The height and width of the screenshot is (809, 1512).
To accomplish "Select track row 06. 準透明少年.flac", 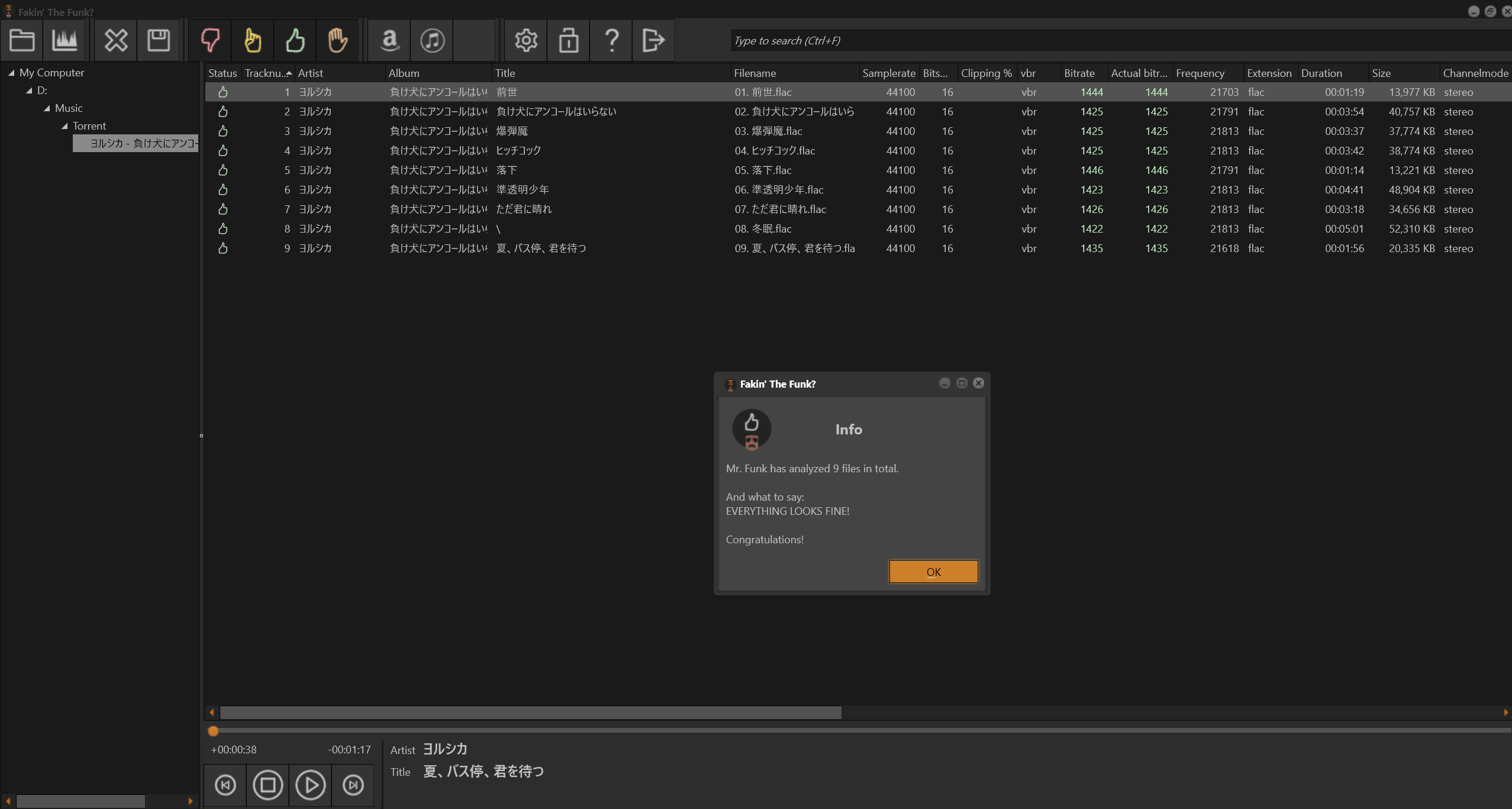I will click(x=779, y=189).
